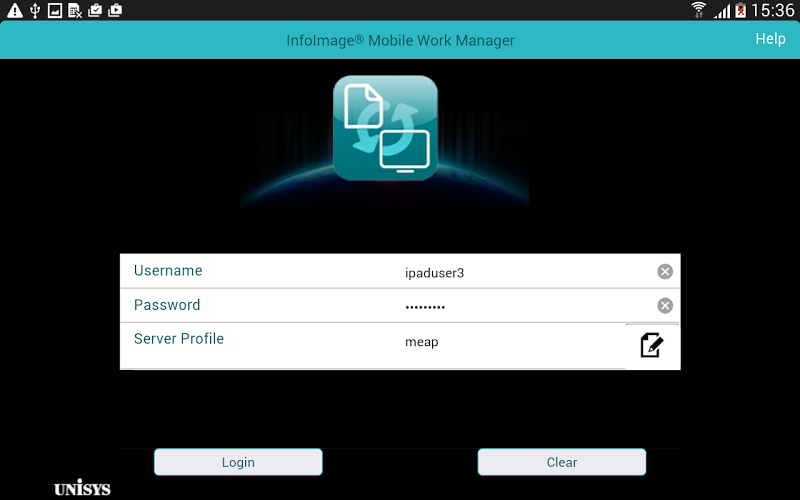Click the Login button

pos(238,462)
